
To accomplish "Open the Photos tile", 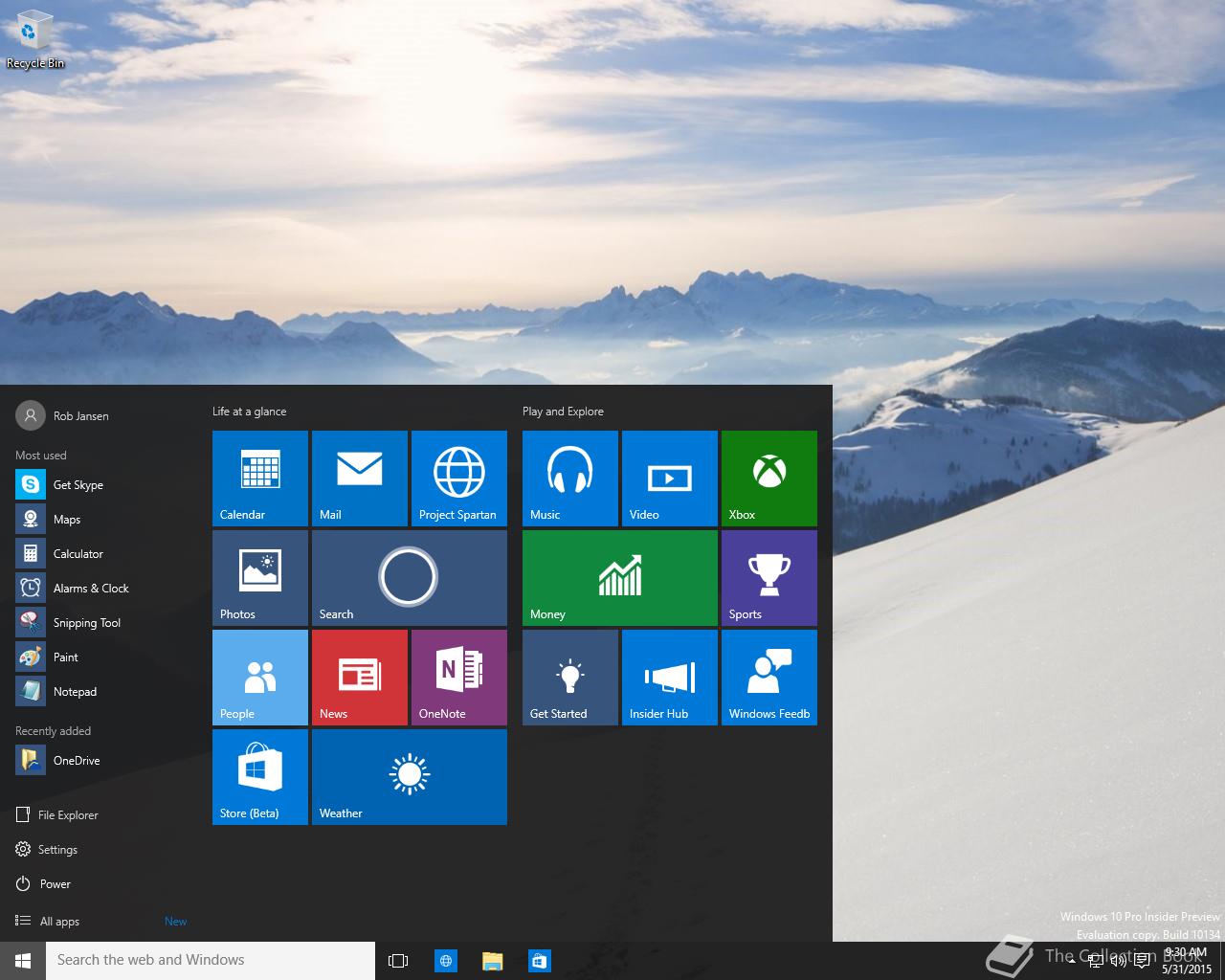I will (260, 578).
